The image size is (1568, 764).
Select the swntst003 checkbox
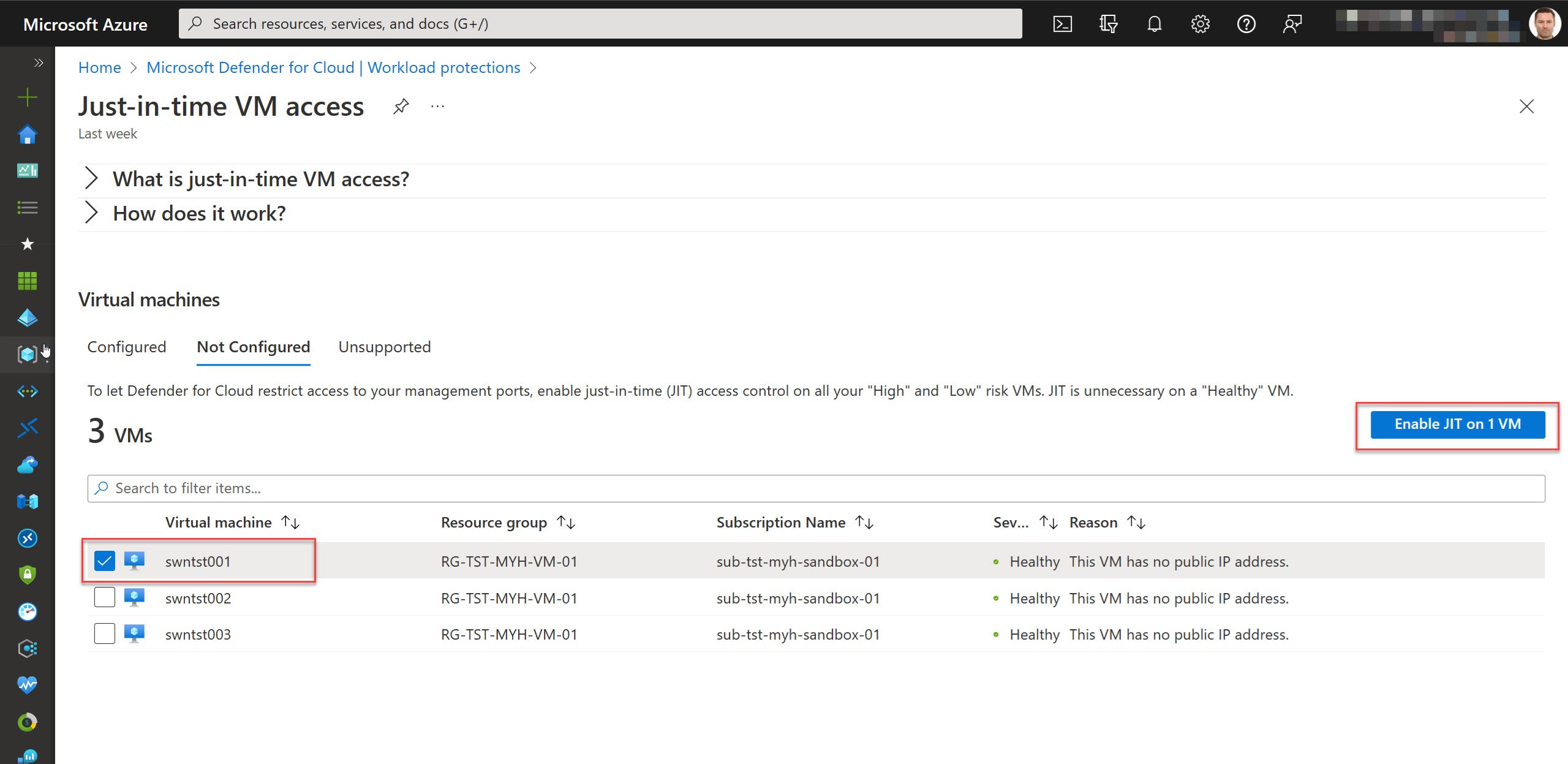click(x=104, y=634)
